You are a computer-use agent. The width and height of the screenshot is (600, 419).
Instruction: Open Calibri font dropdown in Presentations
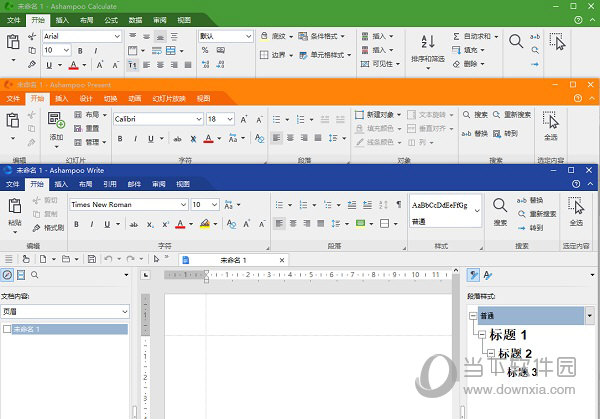click(199, 119)
